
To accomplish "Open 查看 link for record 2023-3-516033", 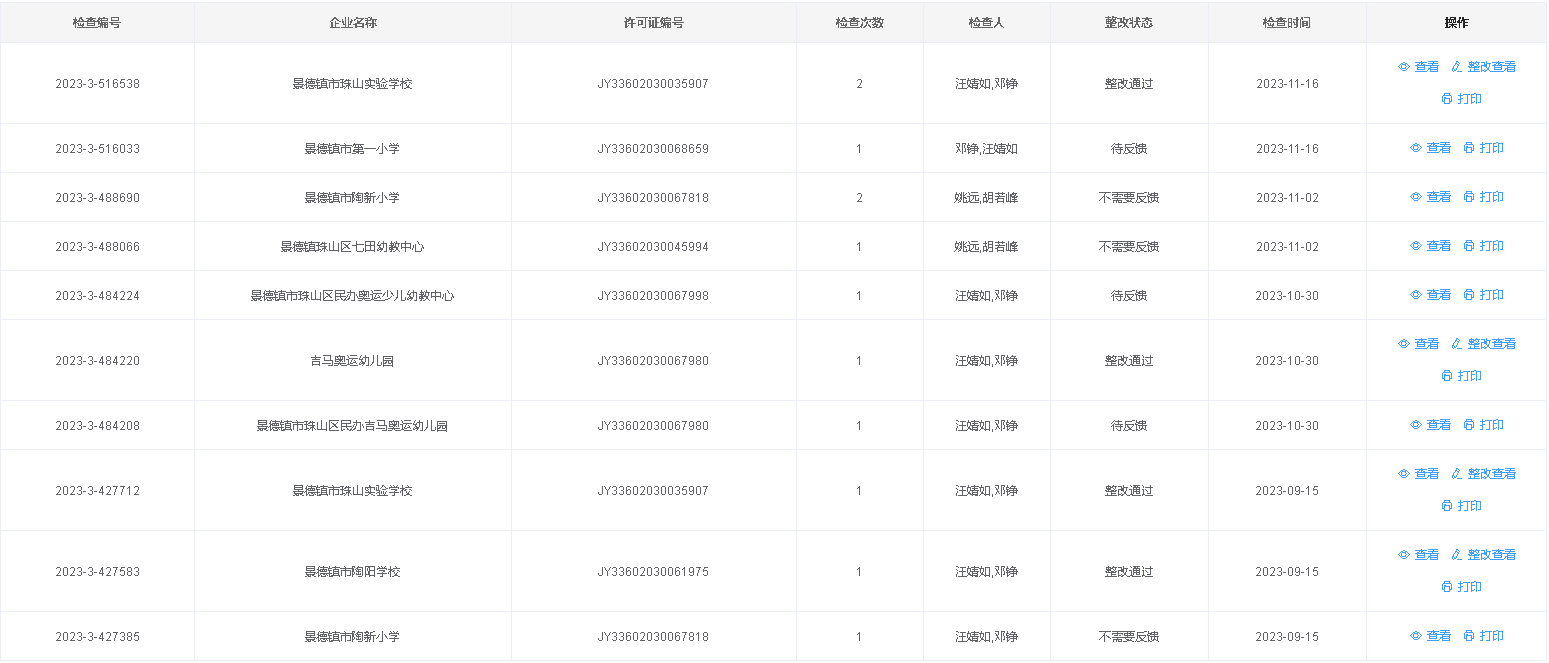I will (x=1438, y=148).
